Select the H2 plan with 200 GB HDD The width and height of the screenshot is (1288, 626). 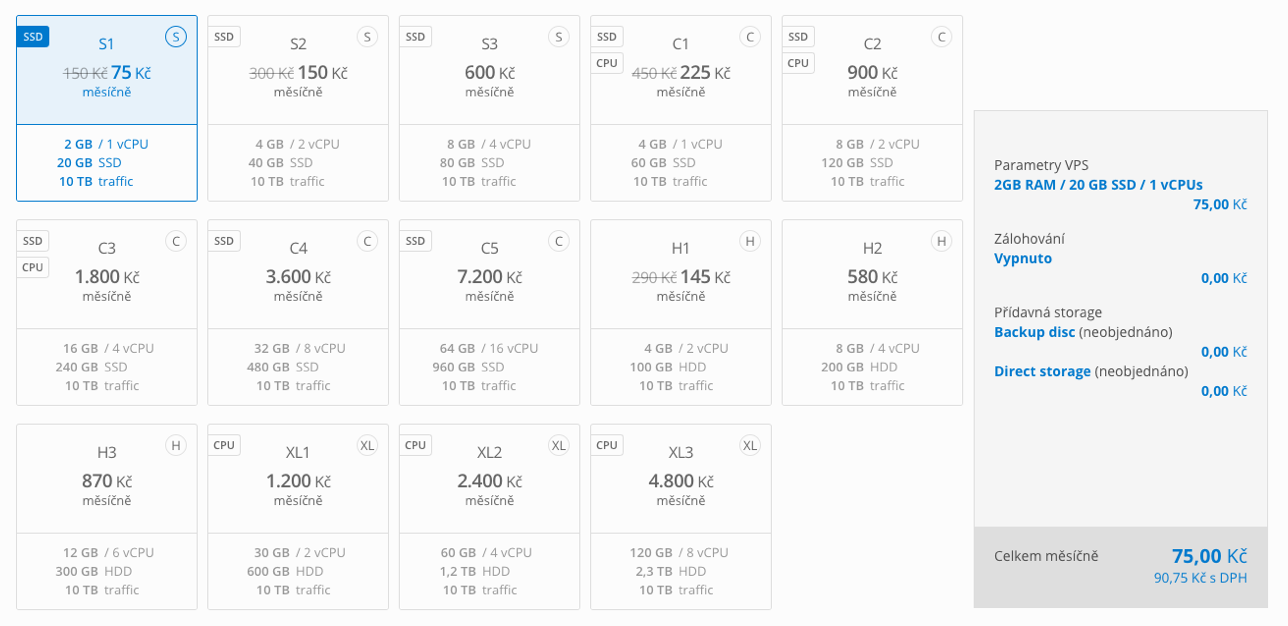pos(872,312)
